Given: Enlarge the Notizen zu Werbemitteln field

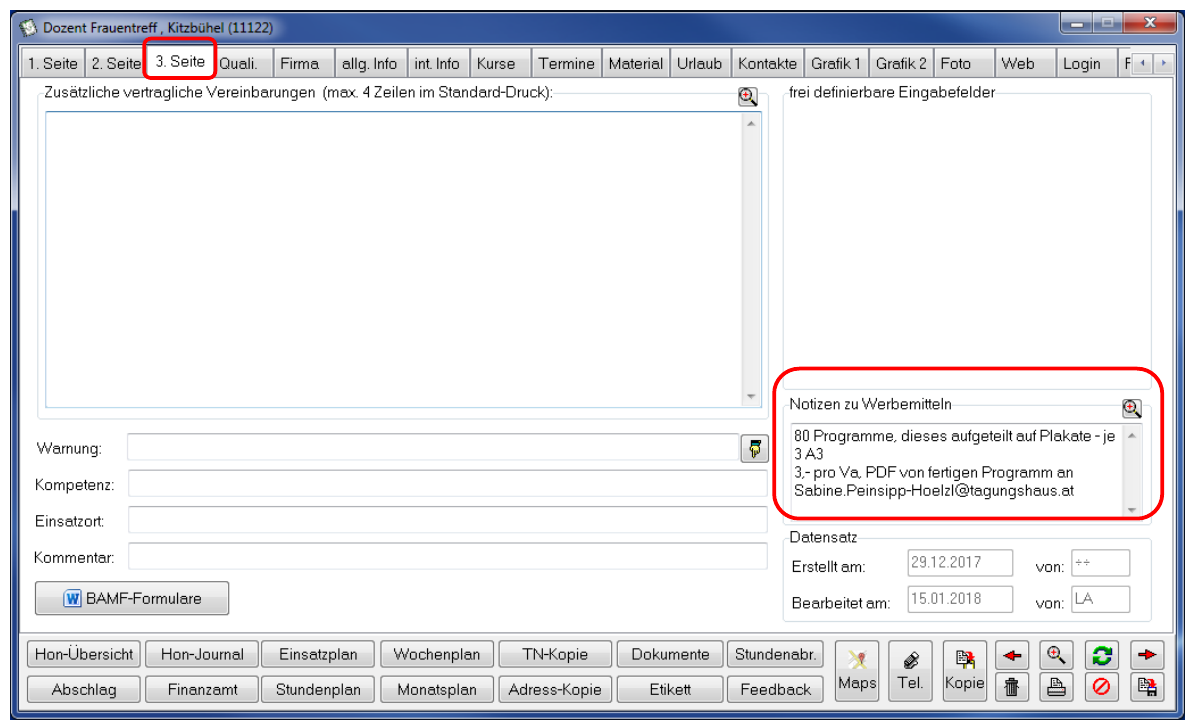Looking at the screenshot, I should pos(1132,408).
